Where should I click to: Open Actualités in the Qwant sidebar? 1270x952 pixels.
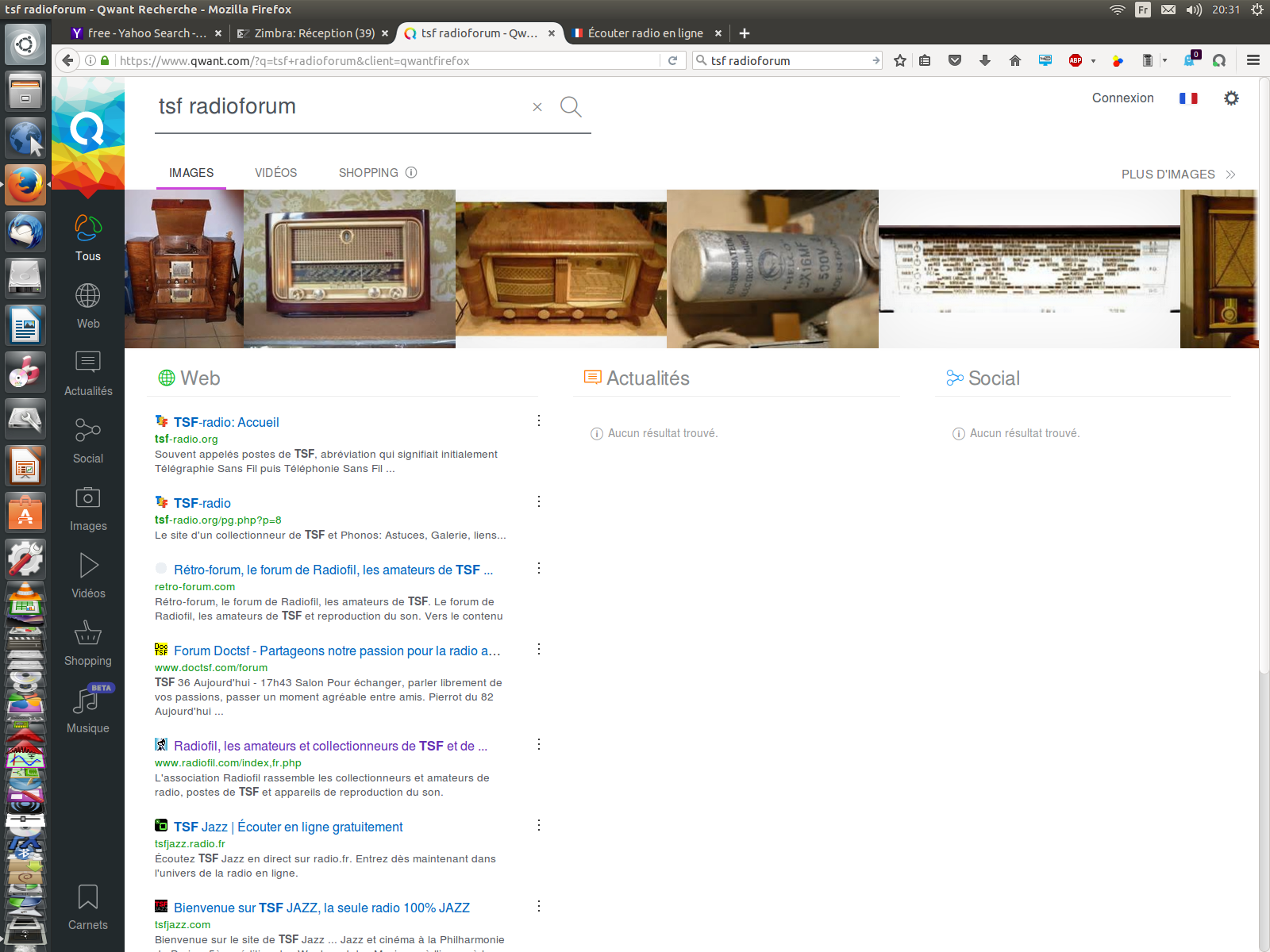[x=88, y=373]
